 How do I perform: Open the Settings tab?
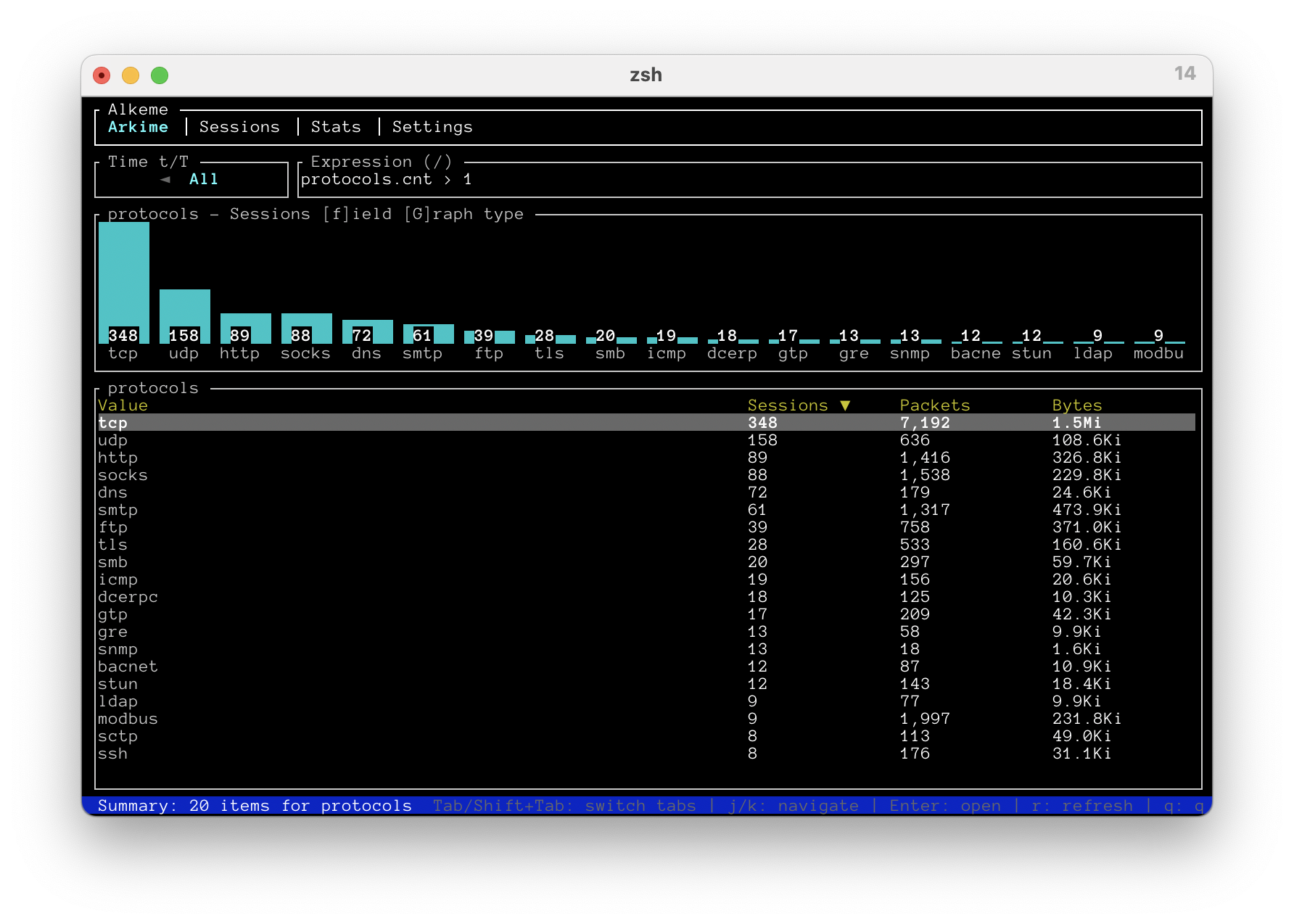pos(432,127)
